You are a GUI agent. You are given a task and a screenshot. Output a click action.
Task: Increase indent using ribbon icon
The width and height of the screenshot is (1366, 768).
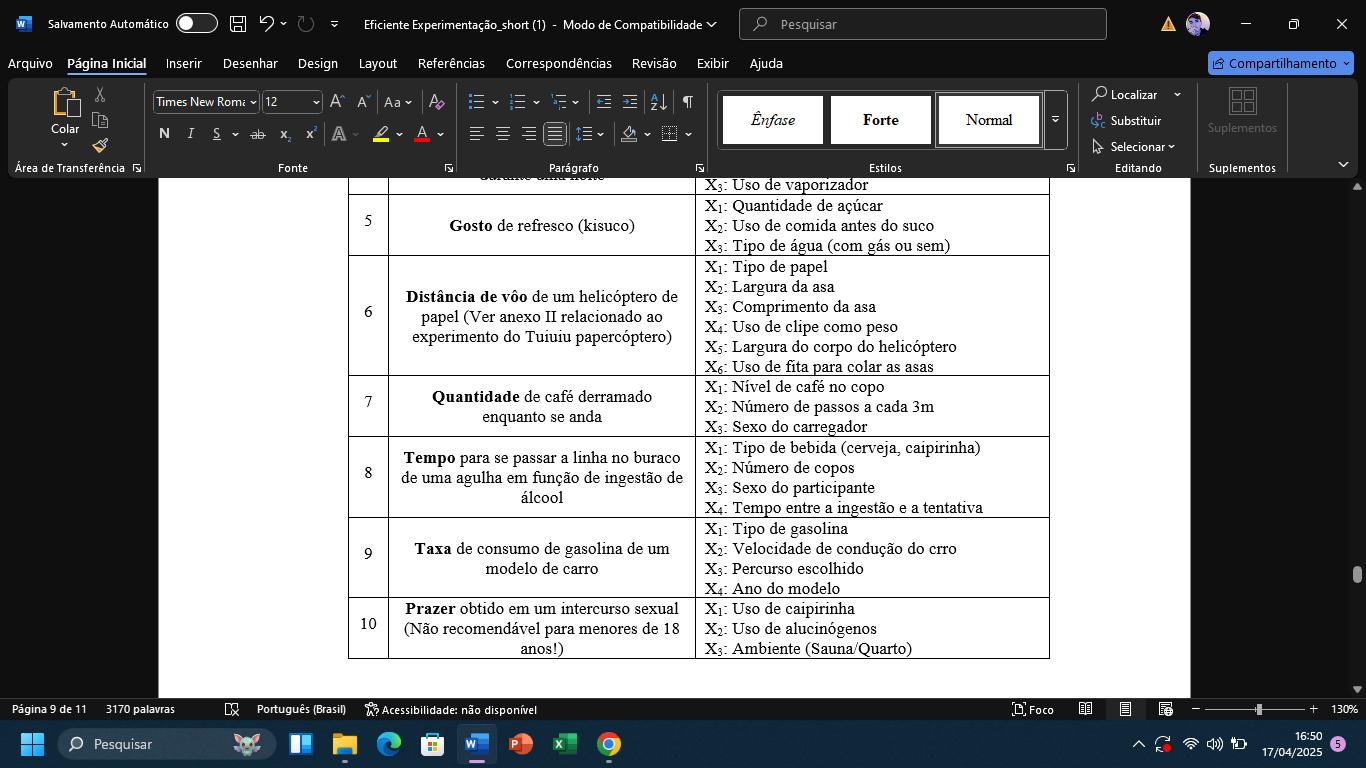pyautogui.click(x=630, y=102)
